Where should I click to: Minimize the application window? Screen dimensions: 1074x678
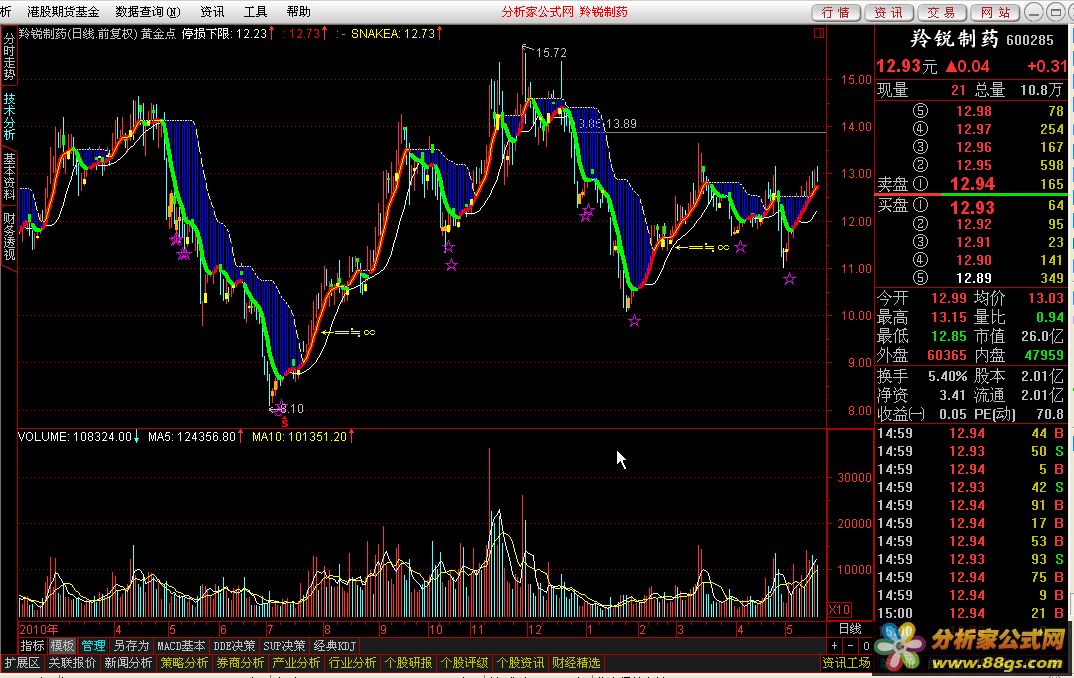(x=1034, y=12)
